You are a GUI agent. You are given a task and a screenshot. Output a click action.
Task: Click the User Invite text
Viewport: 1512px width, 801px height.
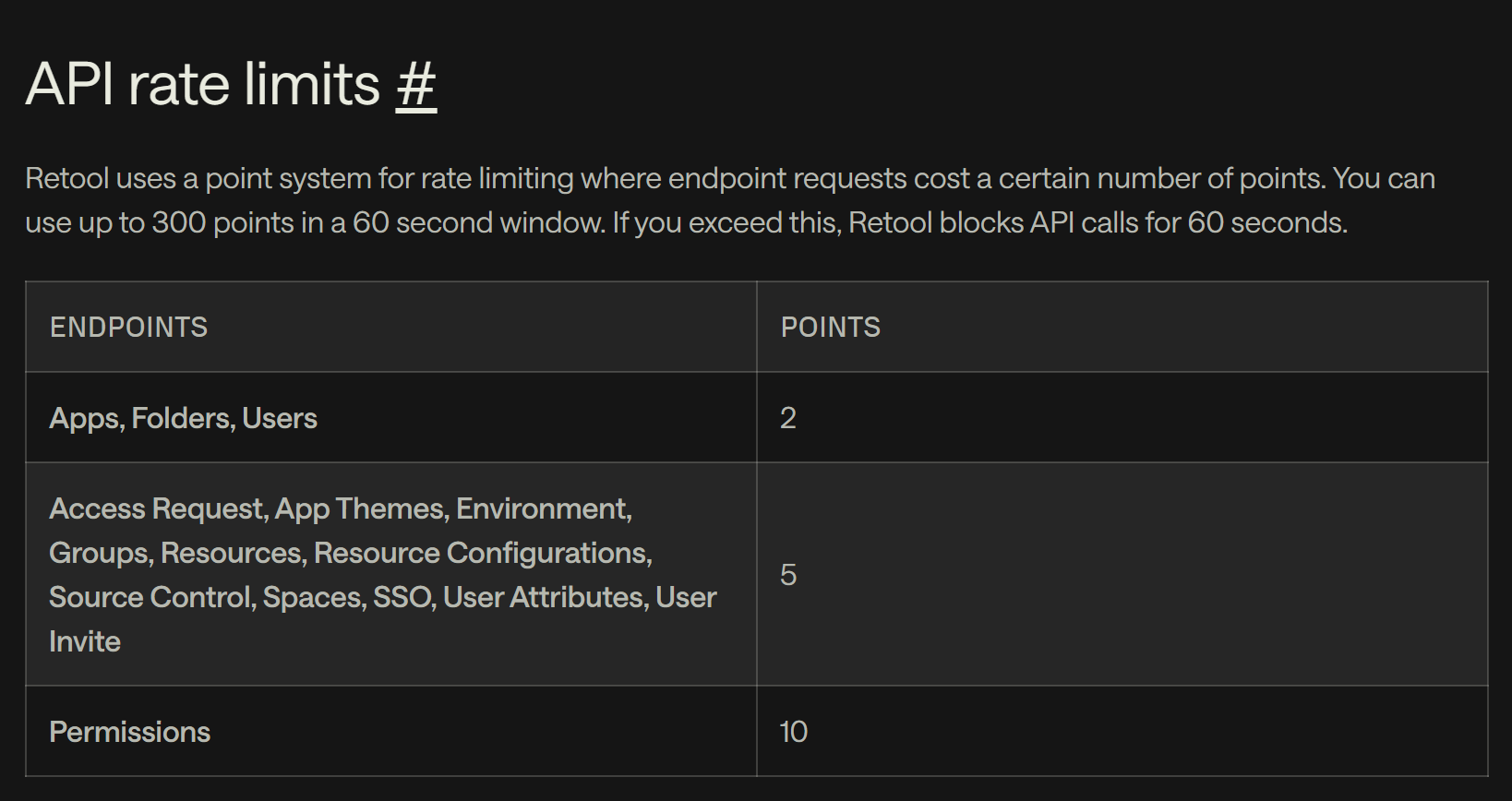(685, 597)
